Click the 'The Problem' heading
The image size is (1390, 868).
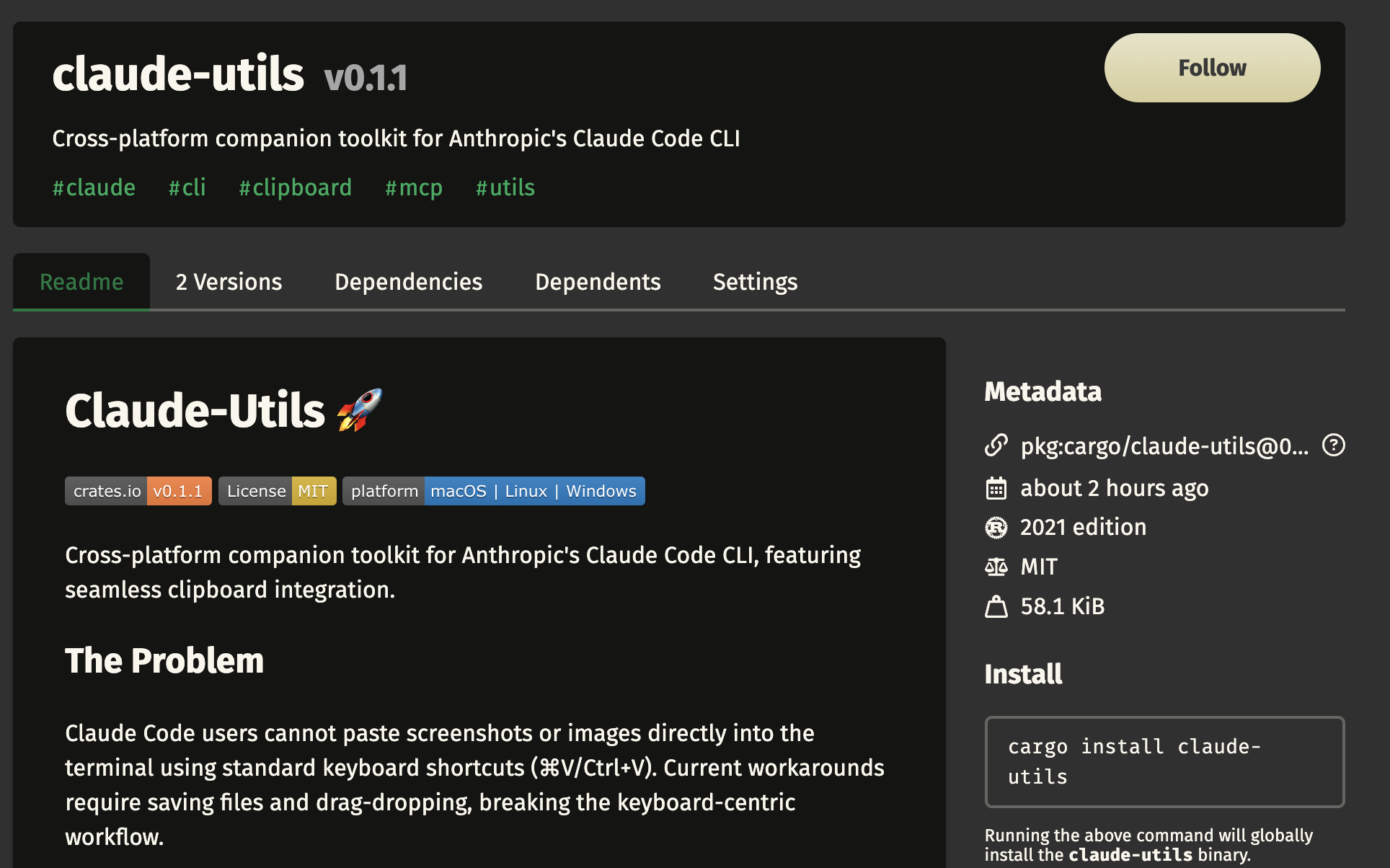point(164,660)
